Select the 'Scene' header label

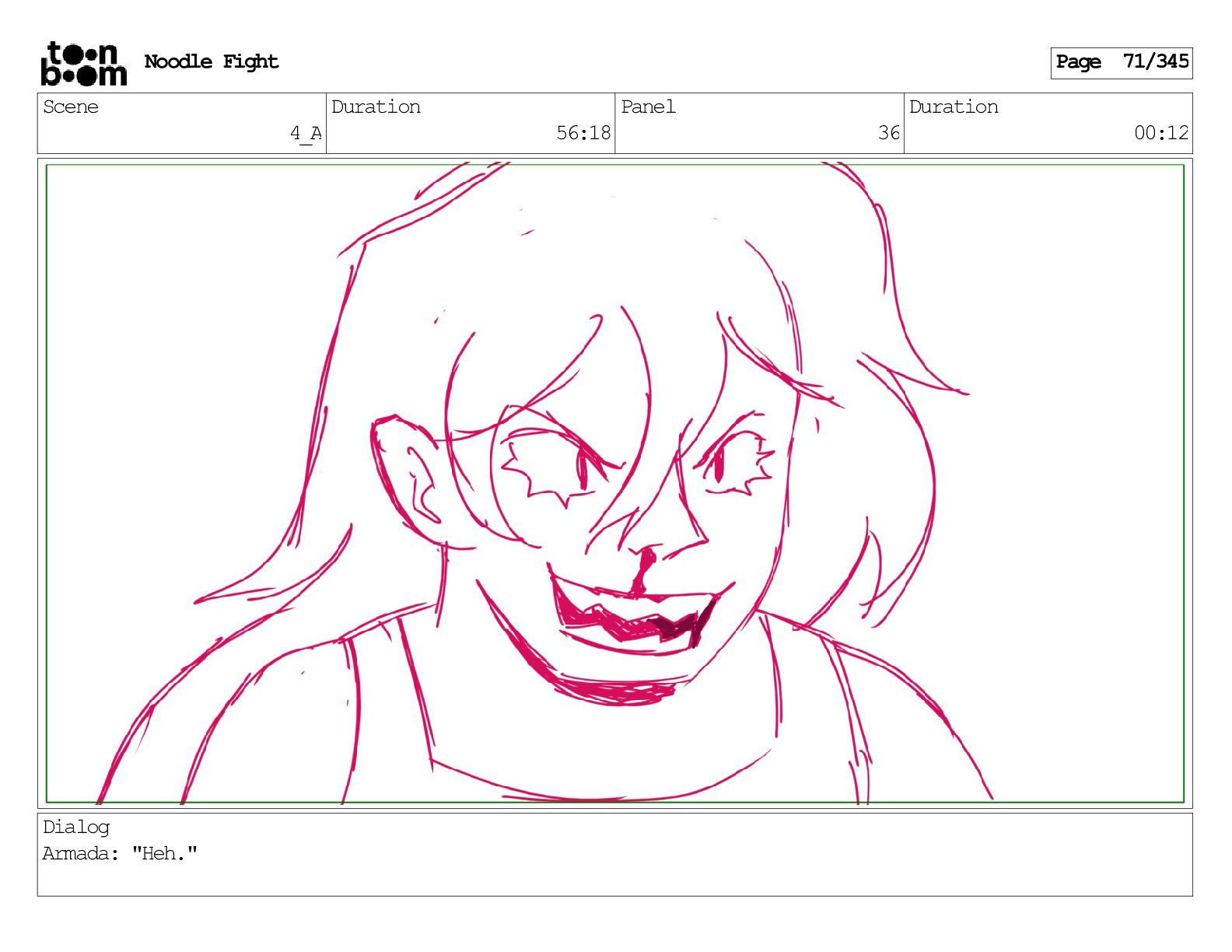click(71, 107)
